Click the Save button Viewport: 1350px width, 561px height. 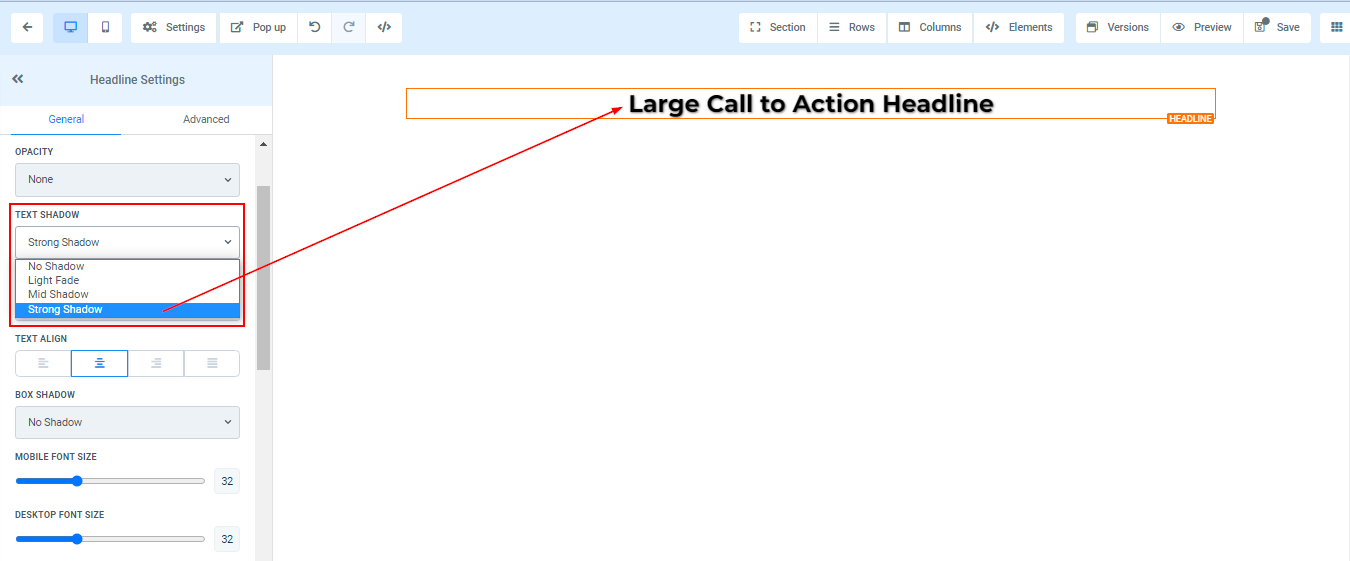click(x=1277, y=27)
